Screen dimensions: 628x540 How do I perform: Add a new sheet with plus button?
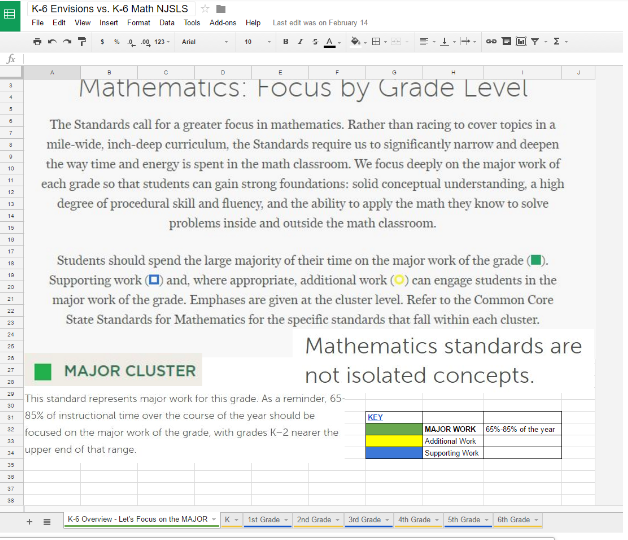point(30,521)
